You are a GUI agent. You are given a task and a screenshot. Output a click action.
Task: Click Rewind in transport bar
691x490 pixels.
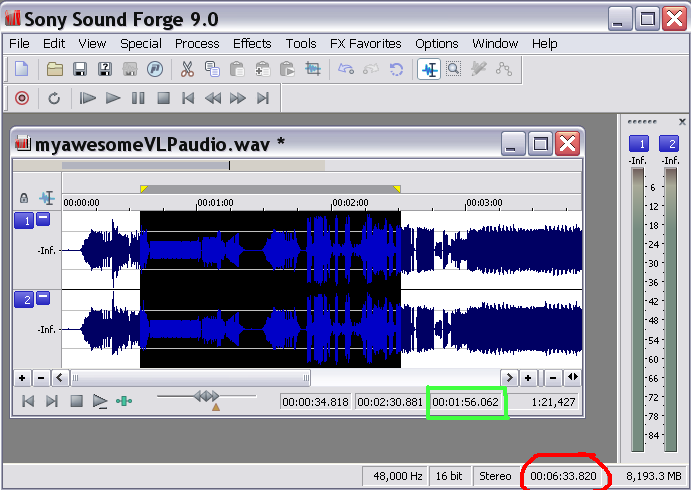213,98
